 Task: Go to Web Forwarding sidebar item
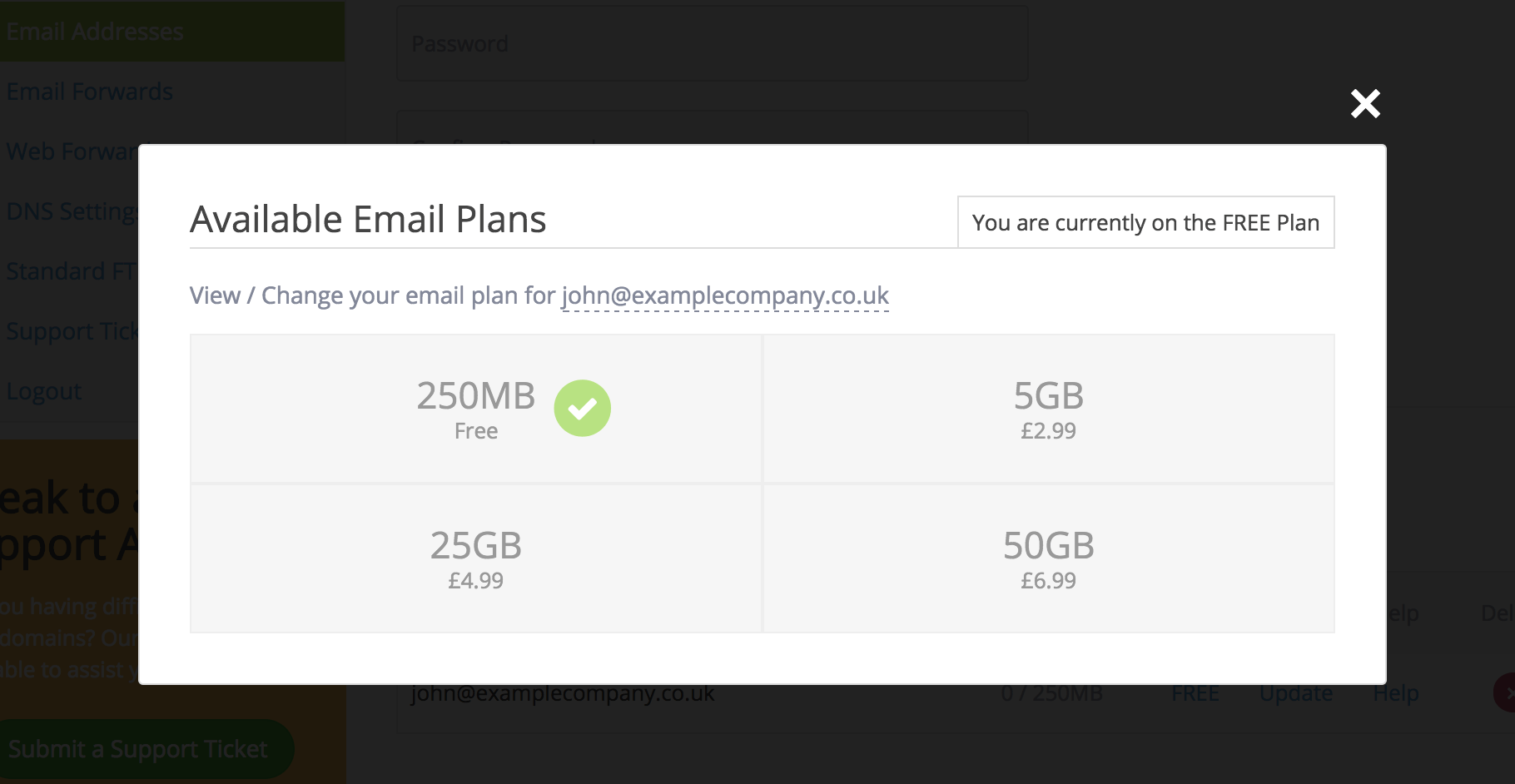pos(70,151)
